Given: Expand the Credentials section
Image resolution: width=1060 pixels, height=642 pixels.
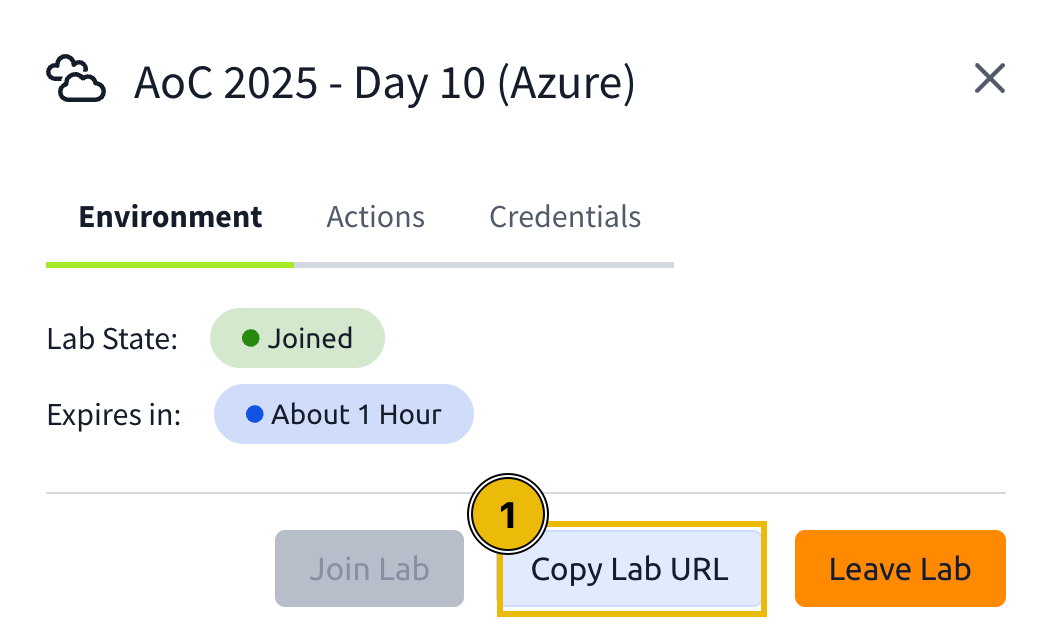Looking at the screenshot, I should point(564,216).
